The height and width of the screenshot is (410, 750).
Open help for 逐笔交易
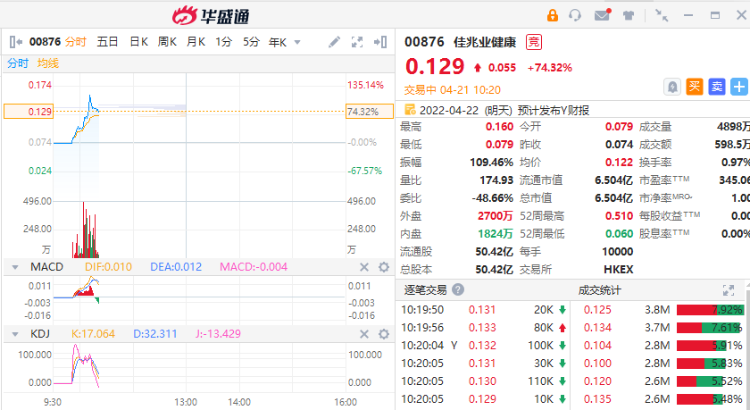pos(458,289)
